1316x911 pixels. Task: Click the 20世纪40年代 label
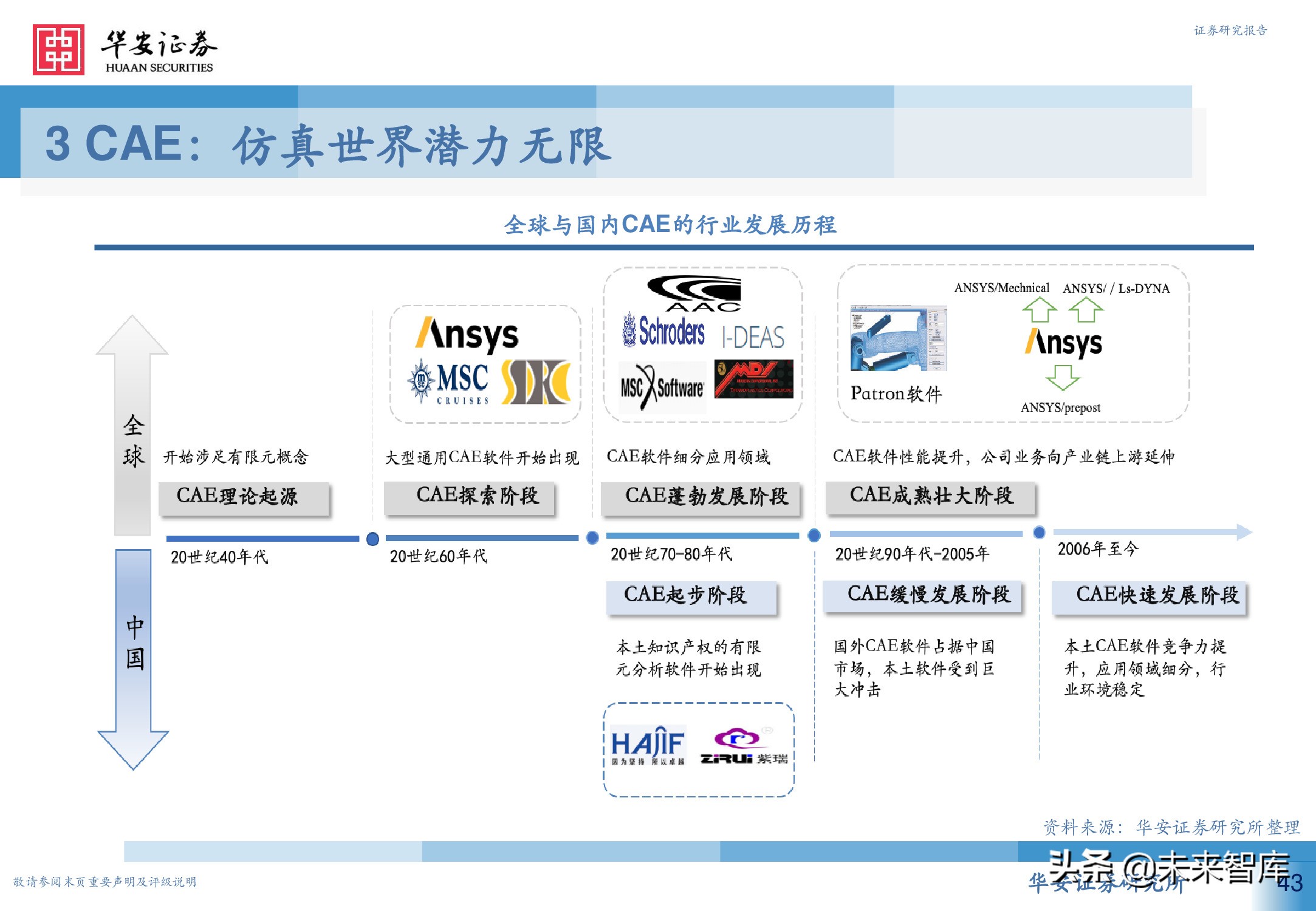(219, 557)
